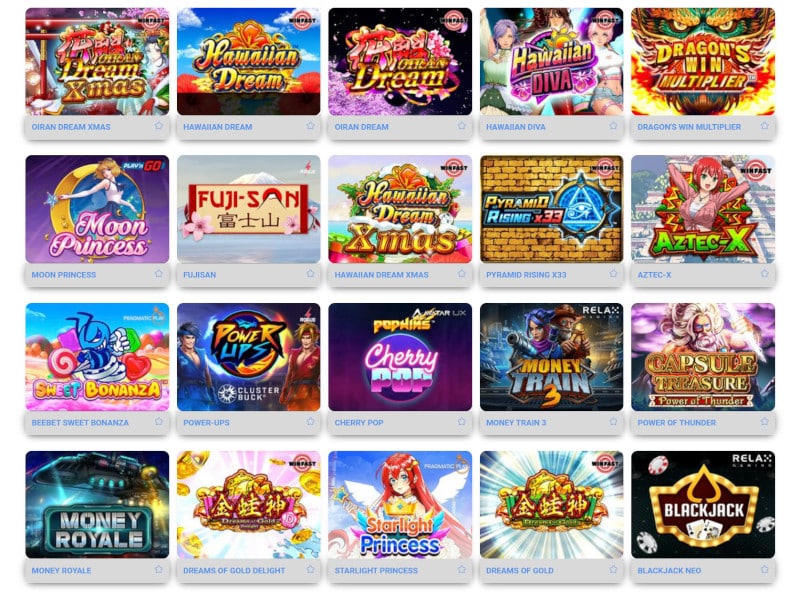Toggle the favorite star for Dragon's Win Multiplier

764,126
